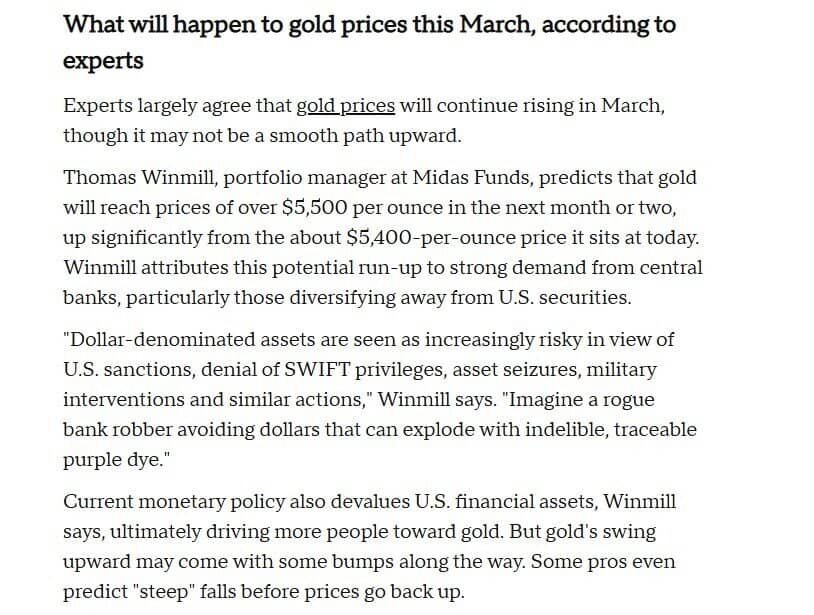Click the name Thomas Winmill in the text
Screen dimensions: 814x615
pyautogui.click(x=139, y=177)
